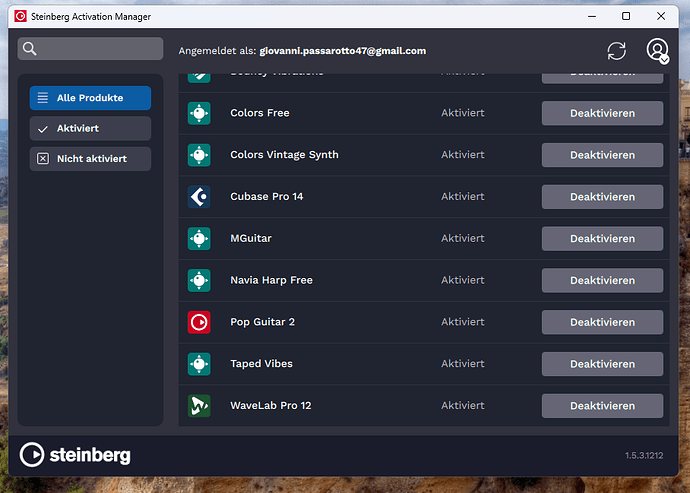Deactivate Colors Free
This screenshot has width=690, height=493.
point(602,113)
